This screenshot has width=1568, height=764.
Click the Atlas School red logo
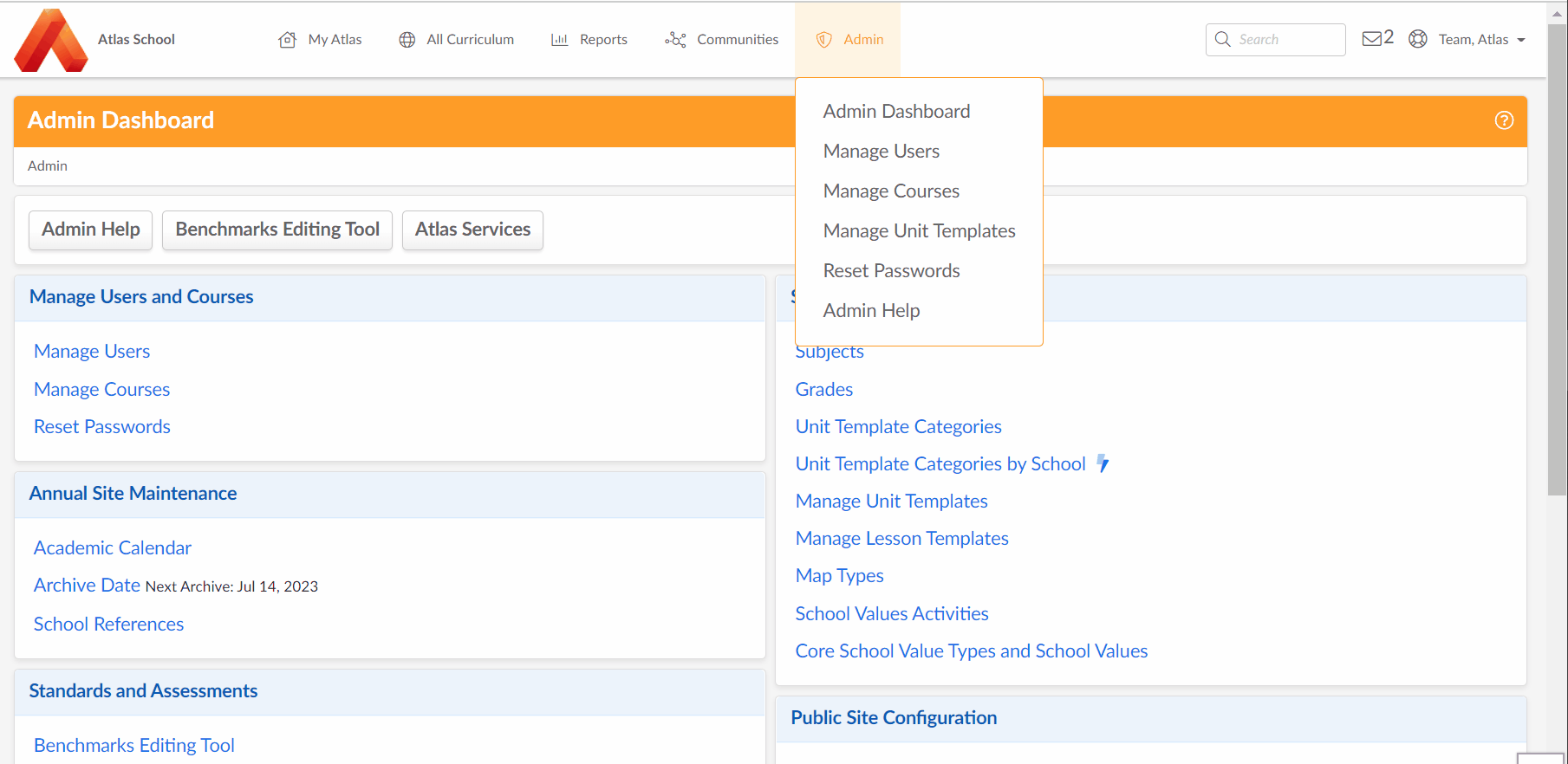51,40
